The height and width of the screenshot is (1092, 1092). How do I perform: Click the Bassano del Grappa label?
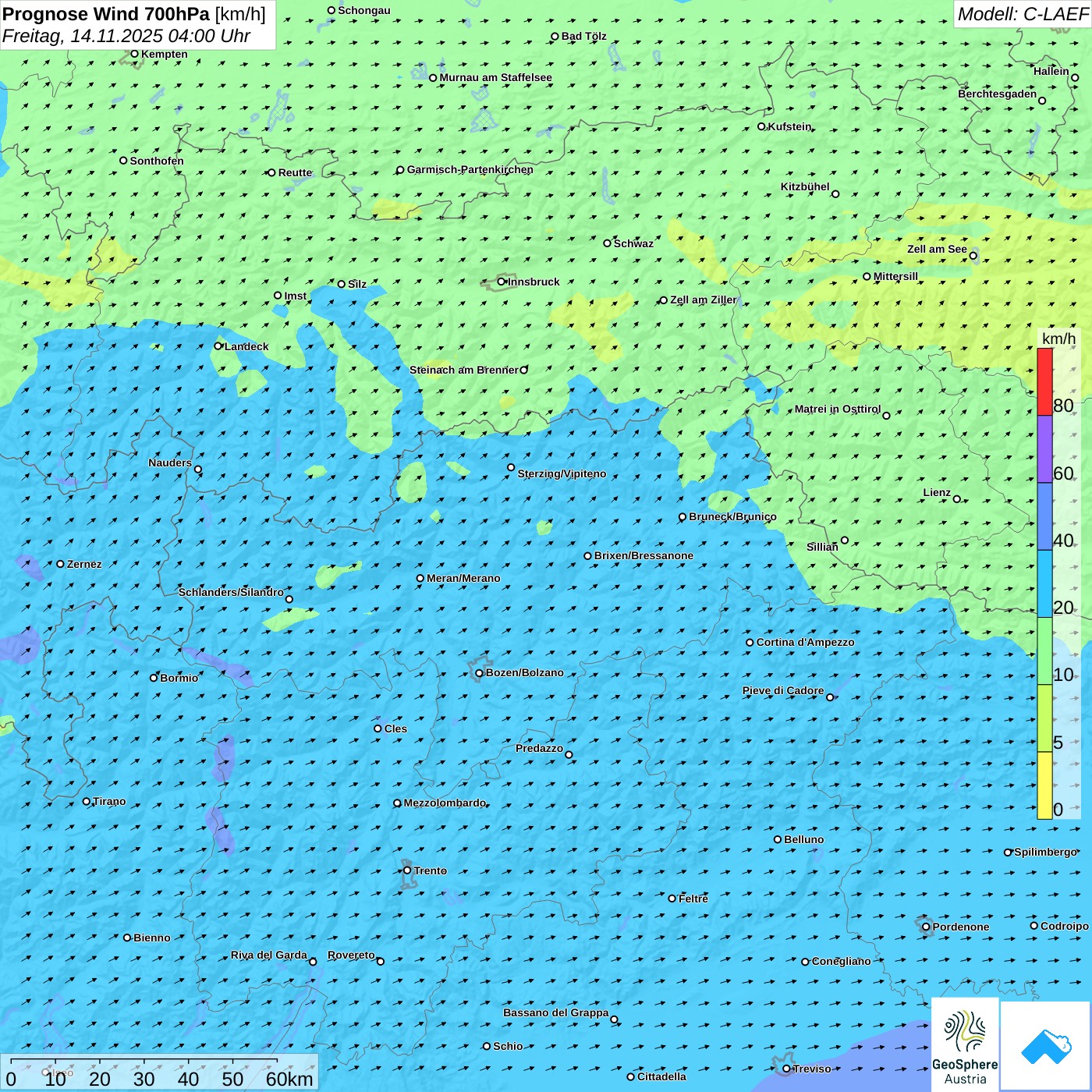[x=556, y=1012]
